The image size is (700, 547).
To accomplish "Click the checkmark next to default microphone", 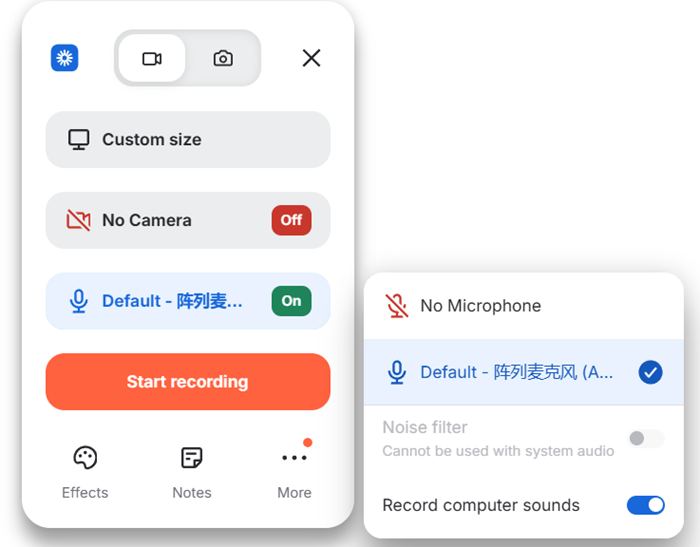I will point(650,372).
